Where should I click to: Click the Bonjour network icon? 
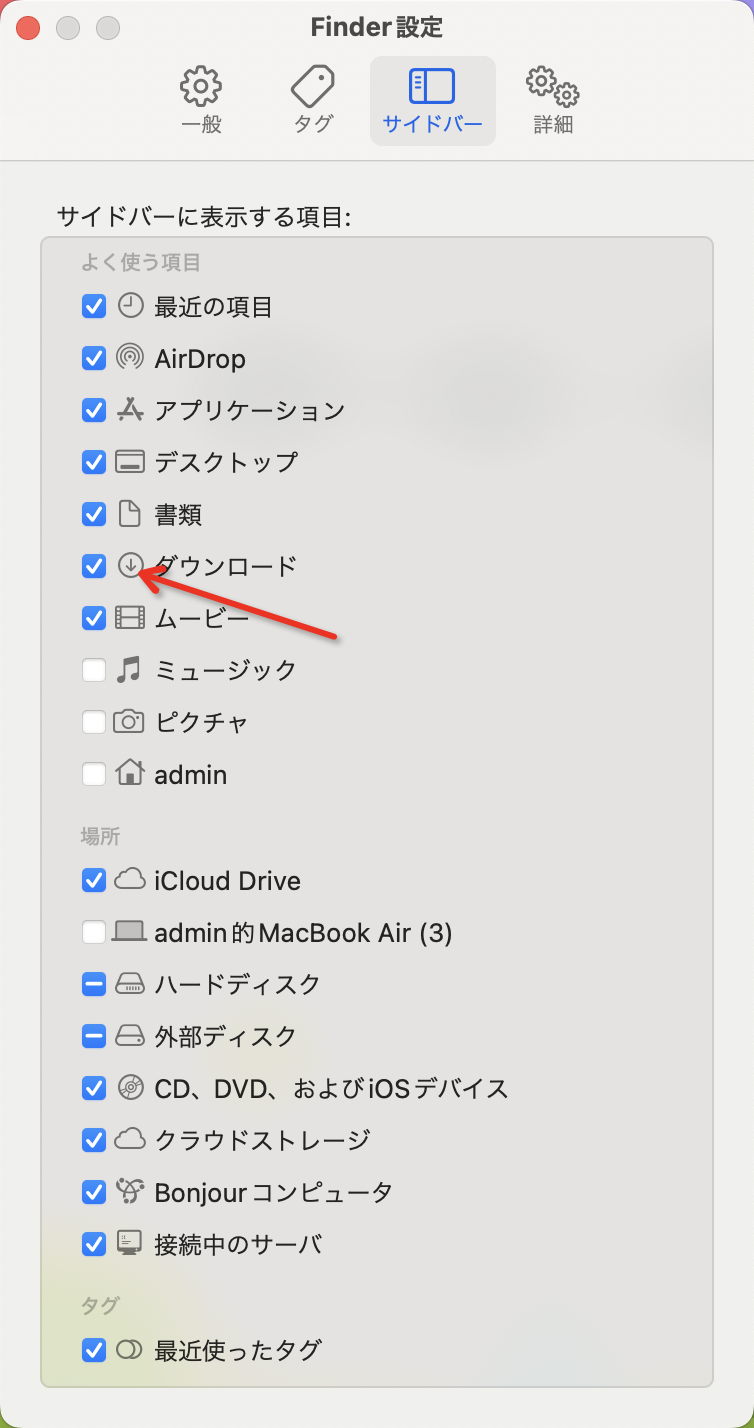130,1192
